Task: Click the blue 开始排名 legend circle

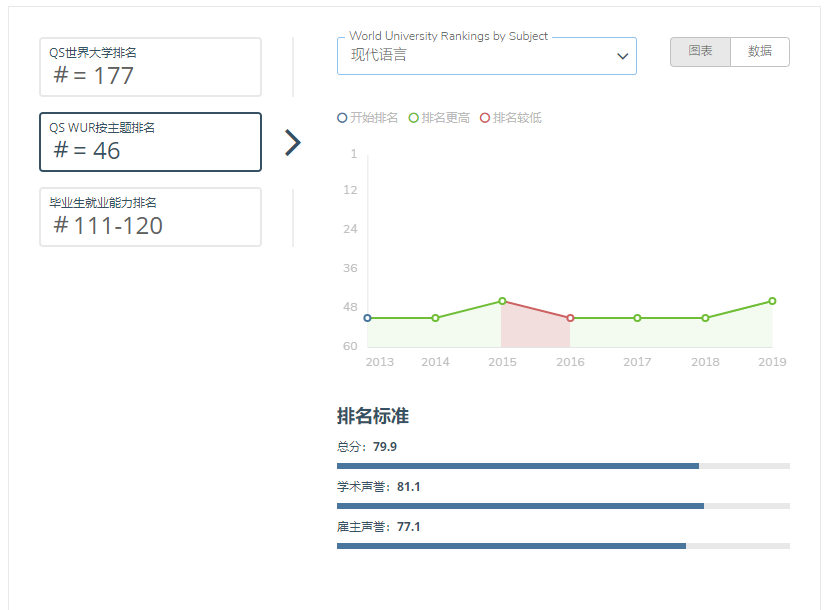Action: tap(343, 118)
